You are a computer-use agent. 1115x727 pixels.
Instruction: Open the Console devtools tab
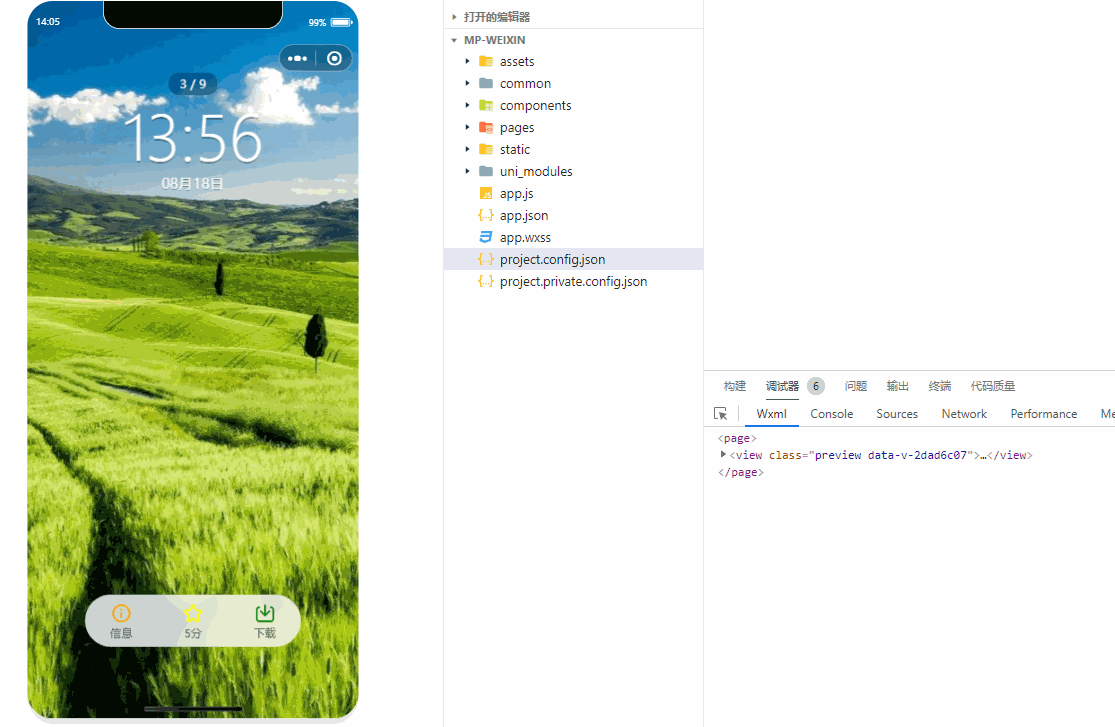[x=831, y=414]
